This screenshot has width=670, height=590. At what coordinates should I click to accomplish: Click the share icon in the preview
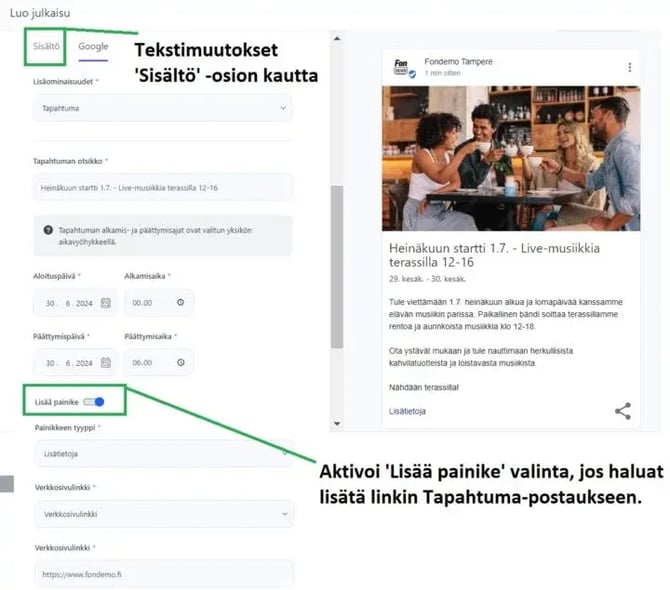click(x=623, y=411)
